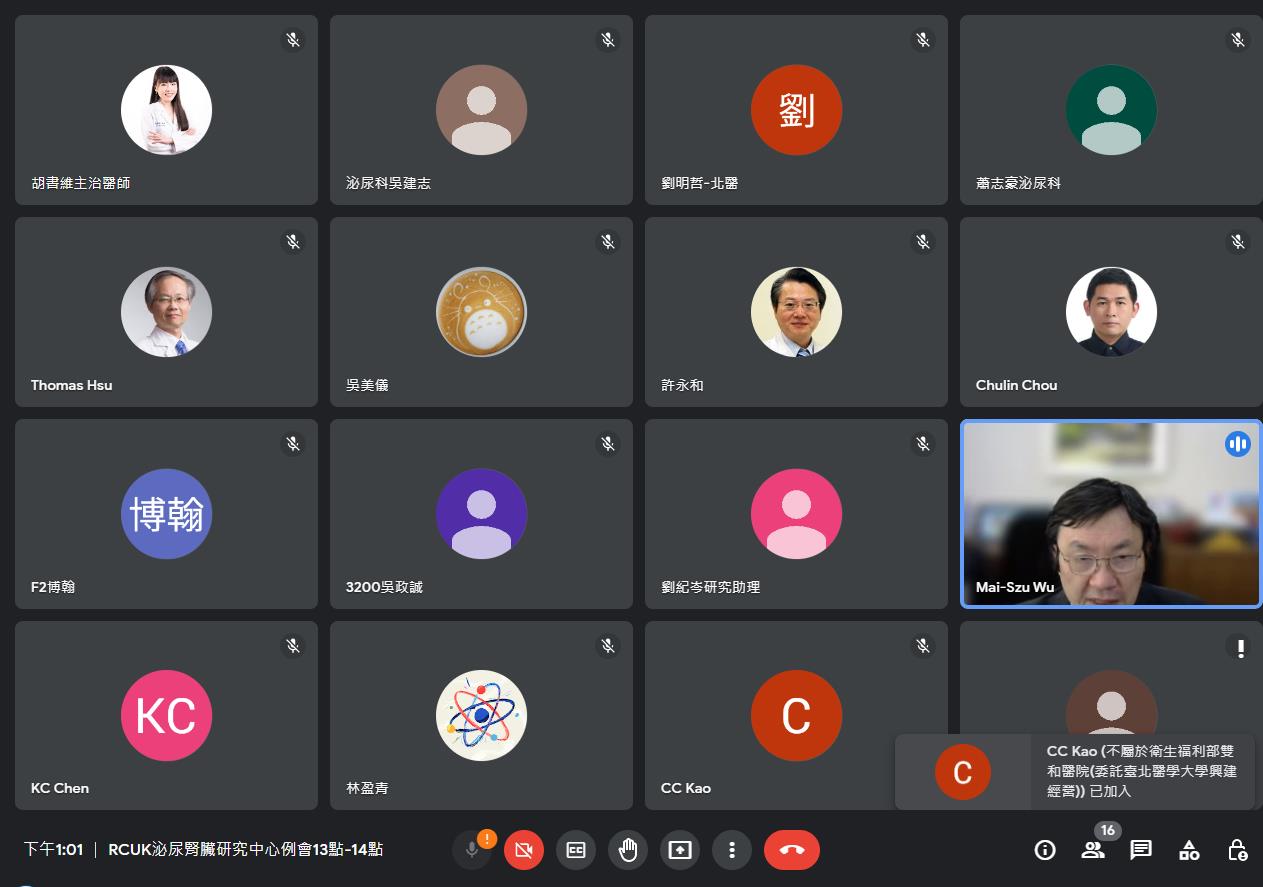
Task: Click muted mic icon on 劉明哲-北醫 tile
Action: [x=923, y=40]
